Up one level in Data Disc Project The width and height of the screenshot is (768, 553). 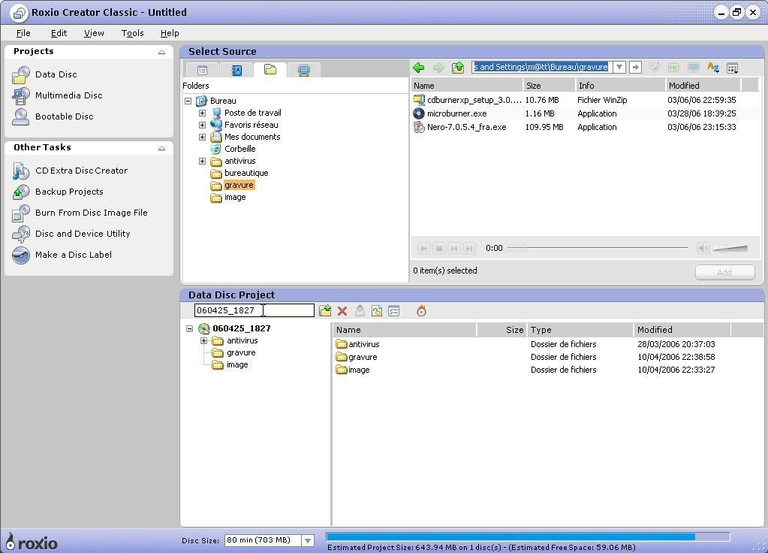(x=325, y=311)
